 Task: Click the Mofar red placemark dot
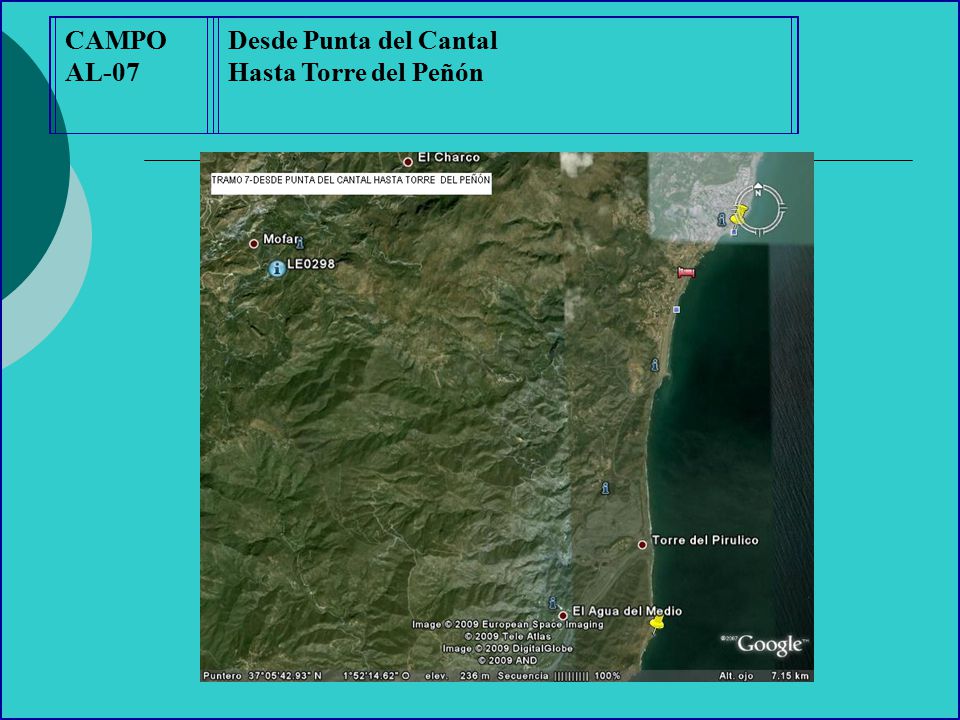(x=253, y=244)
